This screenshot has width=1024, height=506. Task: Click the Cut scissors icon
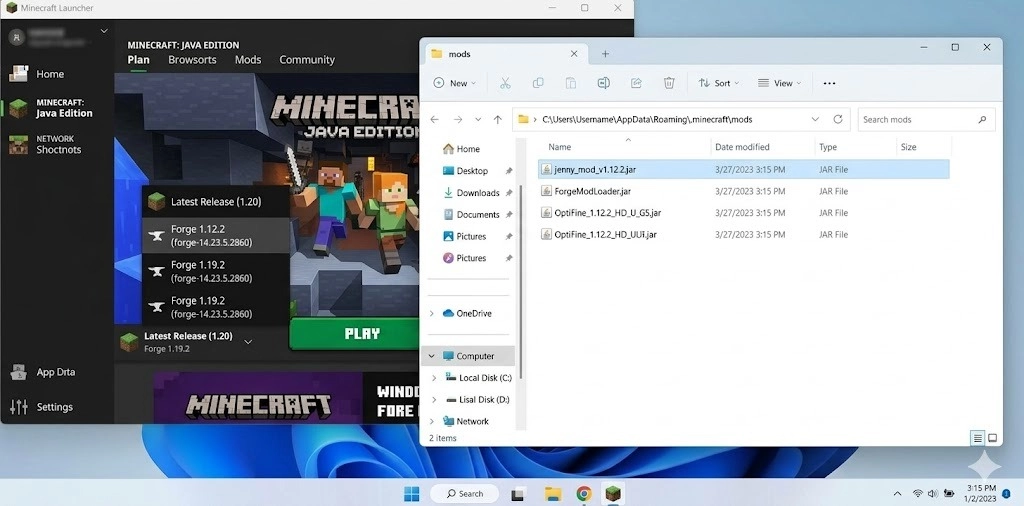coord(505,83)
